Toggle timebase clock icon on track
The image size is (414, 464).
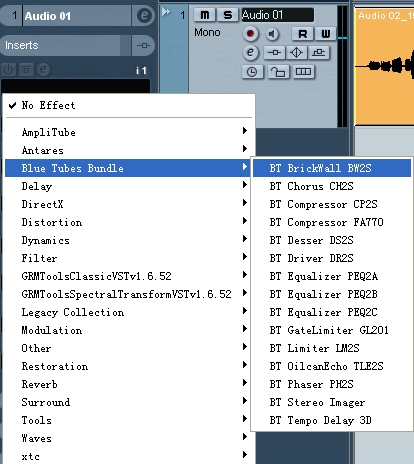click(252, 72)
